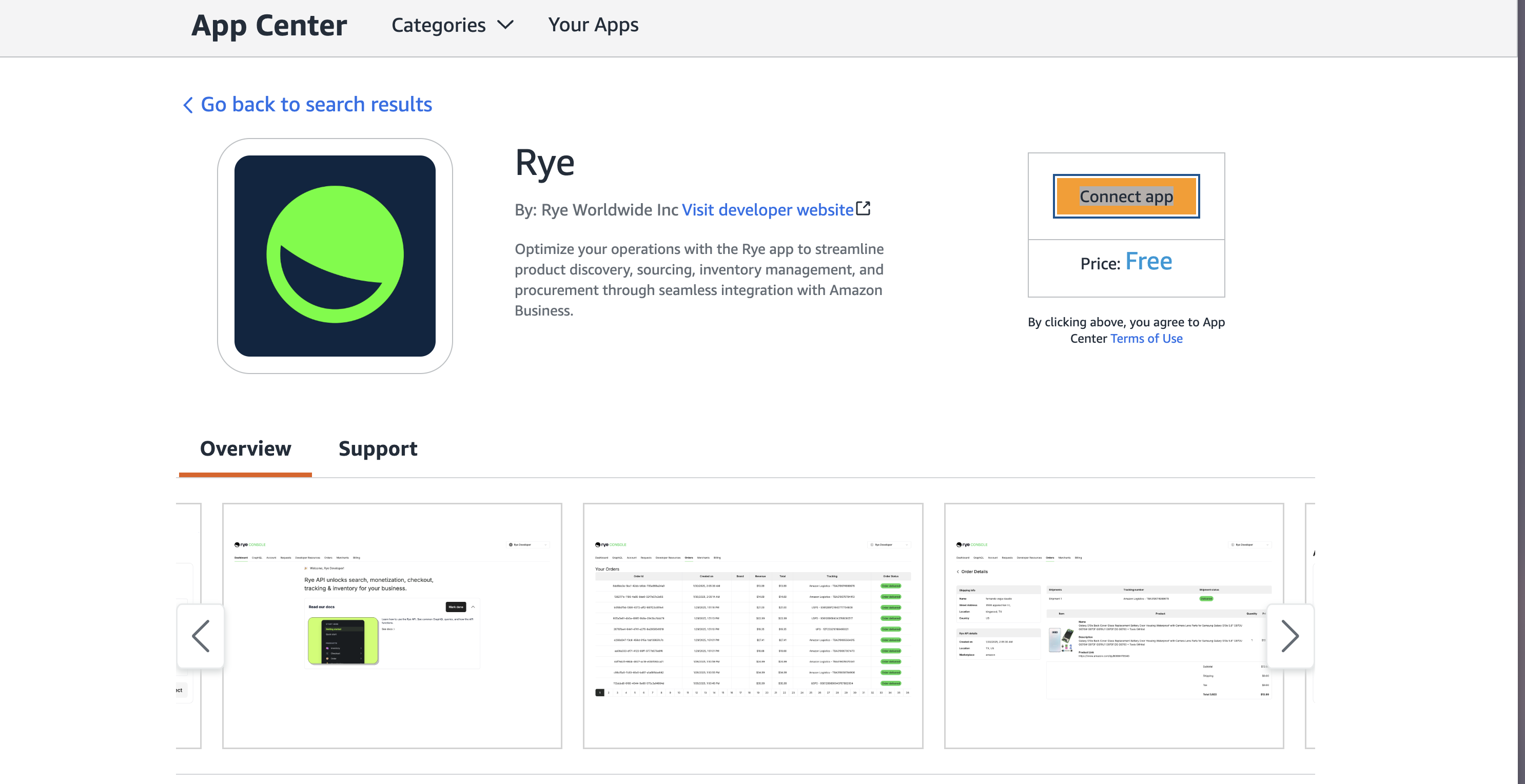Click the Rye app icon image
This screenshot has height=784, width=1525.
tap(335, 254)
